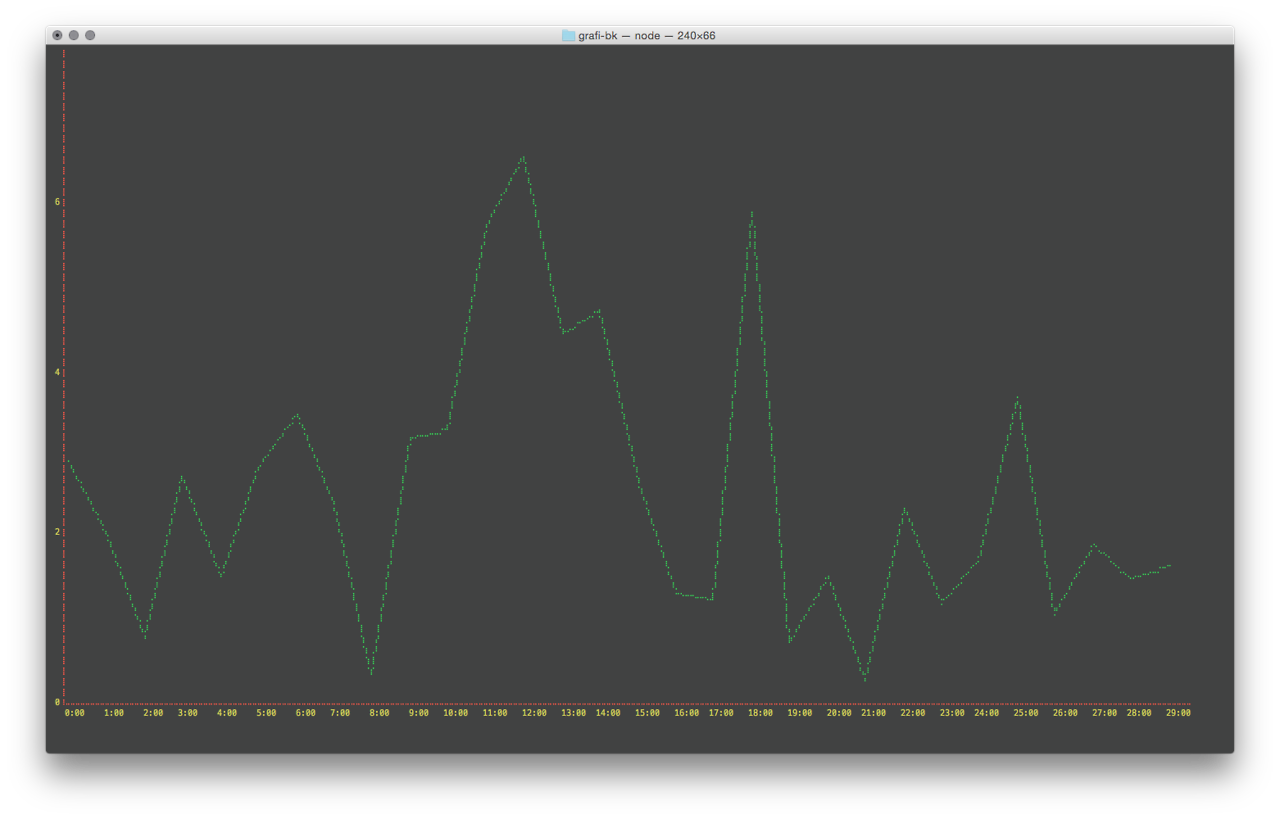The width and height of the screenshot is (1280, 819).
Task: Select the 29:00 x-axis label
Action: click(x=1178, y=713)
